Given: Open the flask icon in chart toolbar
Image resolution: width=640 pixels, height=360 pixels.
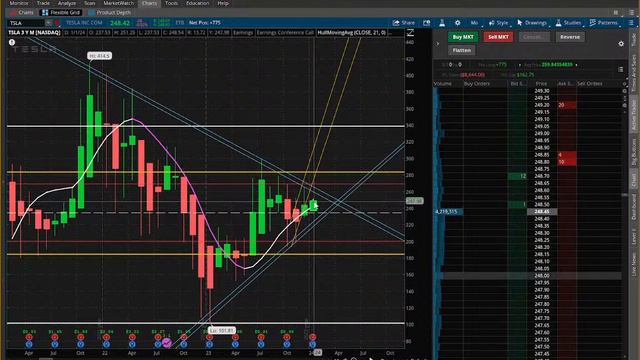Looking at the screenshot, I should point(442,23).
